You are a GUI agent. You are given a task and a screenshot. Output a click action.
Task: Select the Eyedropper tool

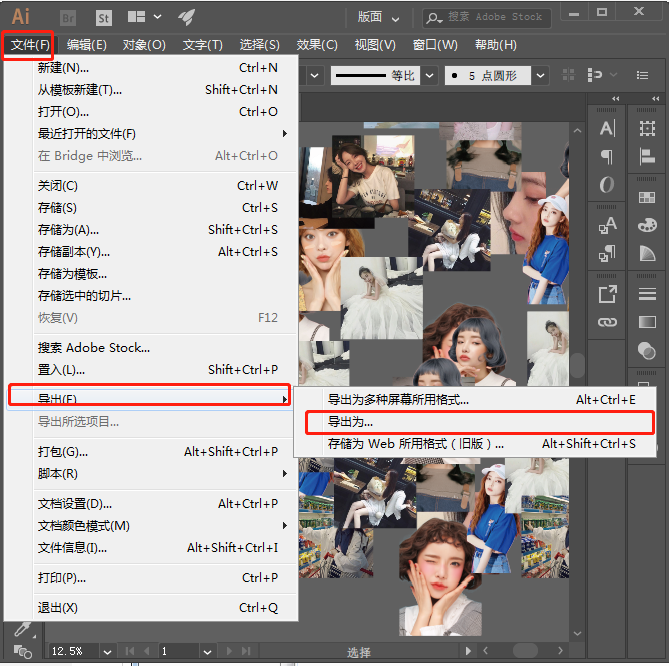(x=22, y=629)
